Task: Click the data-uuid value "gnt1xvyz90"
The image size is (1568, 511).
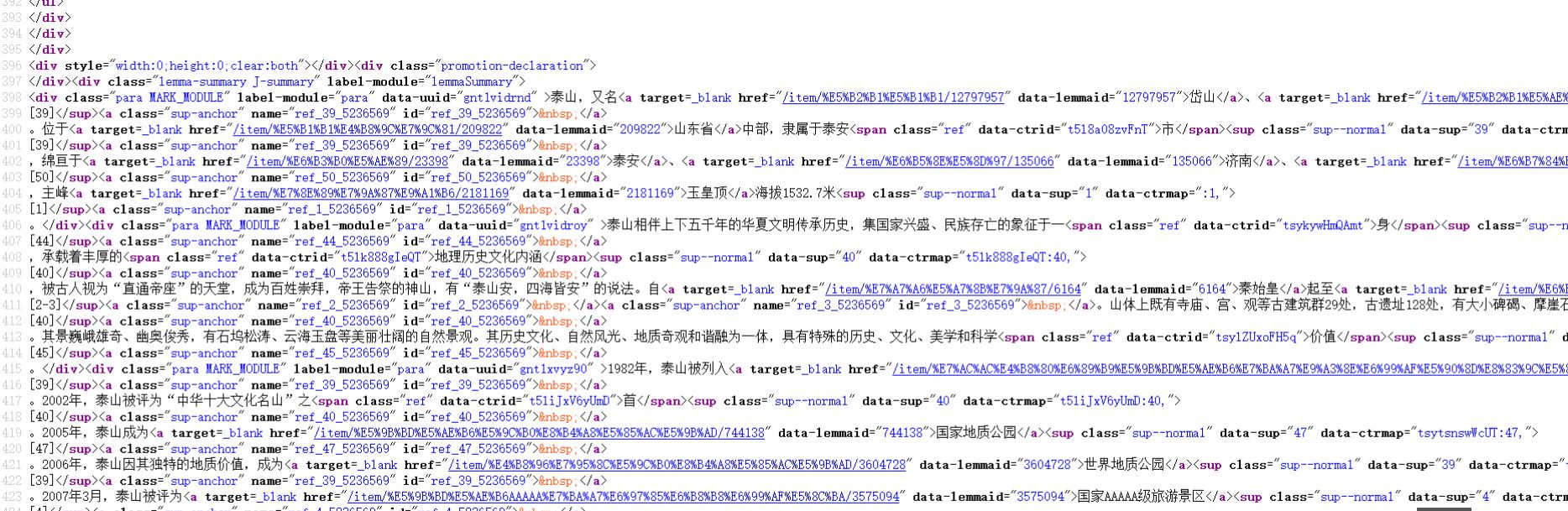Action: 556,369
